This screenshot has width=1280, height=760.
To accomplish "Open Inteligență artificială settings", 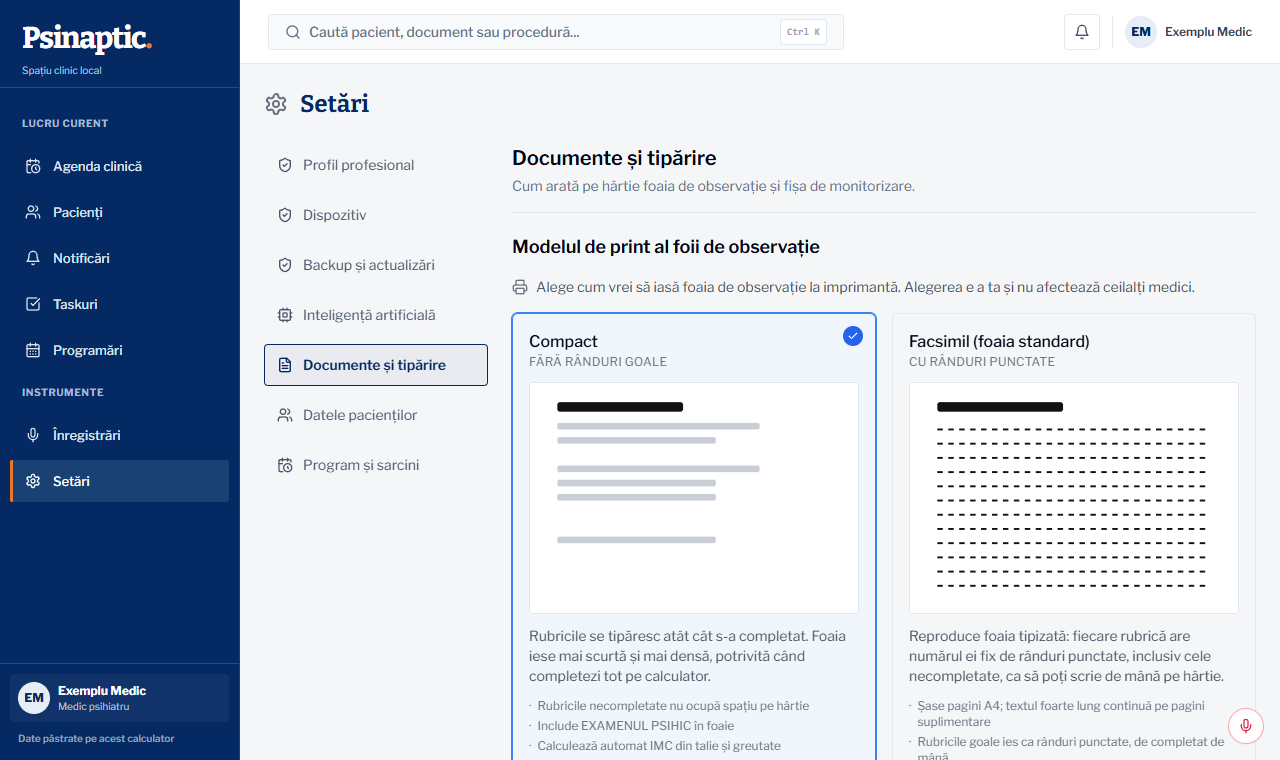I will pyautogui.click(x=376, y=315).
